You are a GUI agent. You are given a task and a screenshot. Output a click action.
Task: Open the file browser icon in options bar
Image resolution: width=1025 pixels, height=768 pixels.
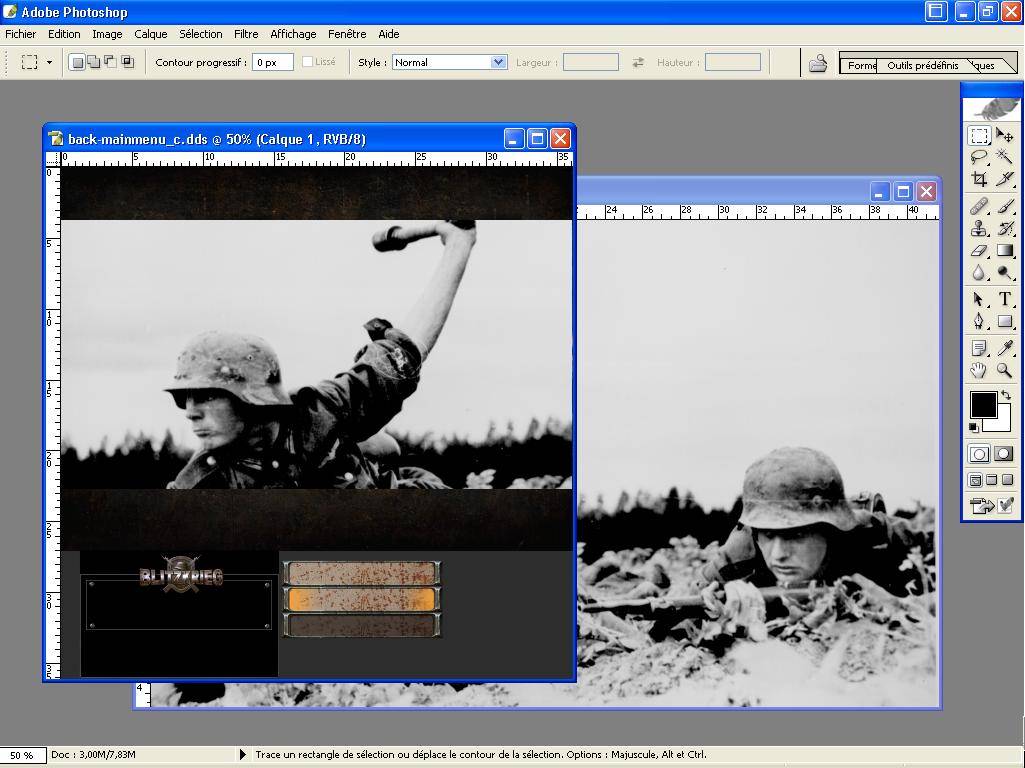pos(818,63)
